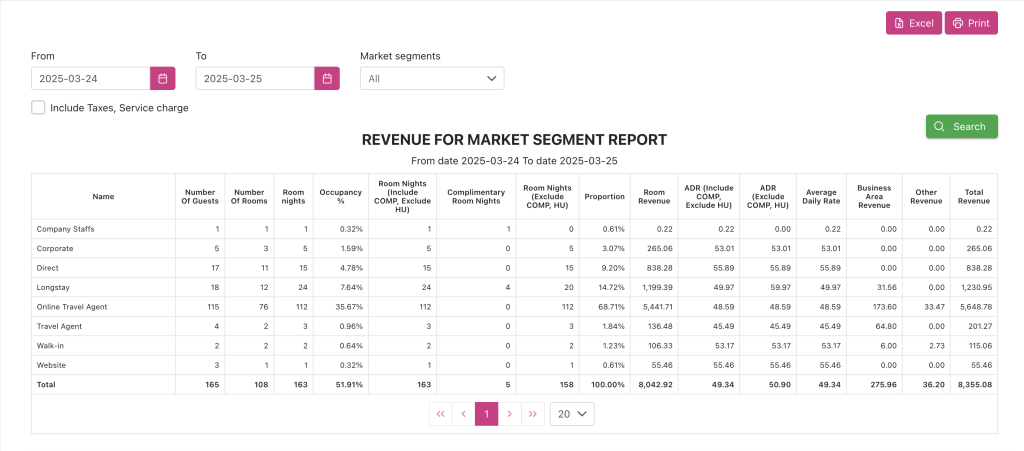Click the Occupancy % column header
1024x451 pixels.
coord(339,196)
